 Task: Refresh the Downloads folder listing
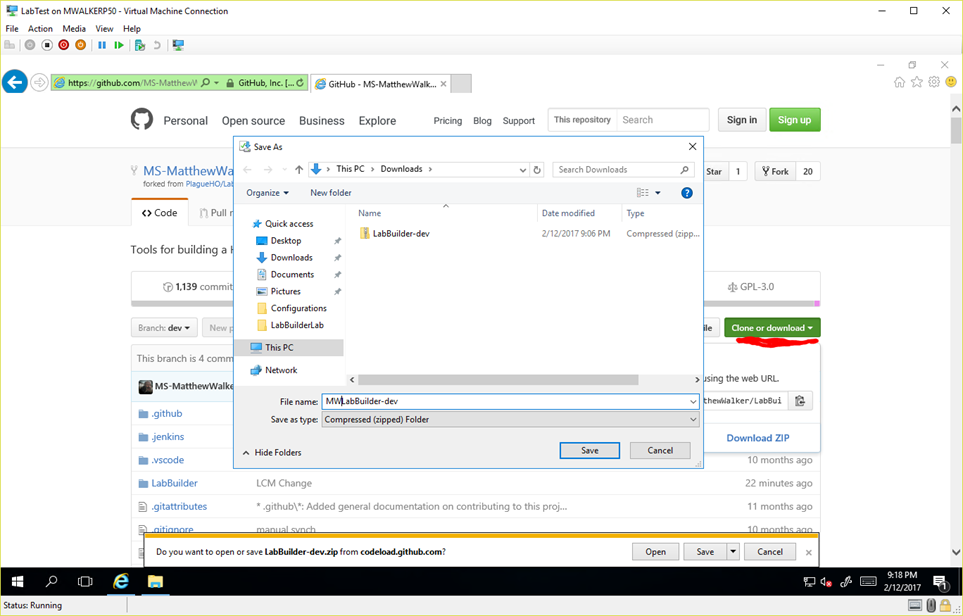(x=537, y=170)
